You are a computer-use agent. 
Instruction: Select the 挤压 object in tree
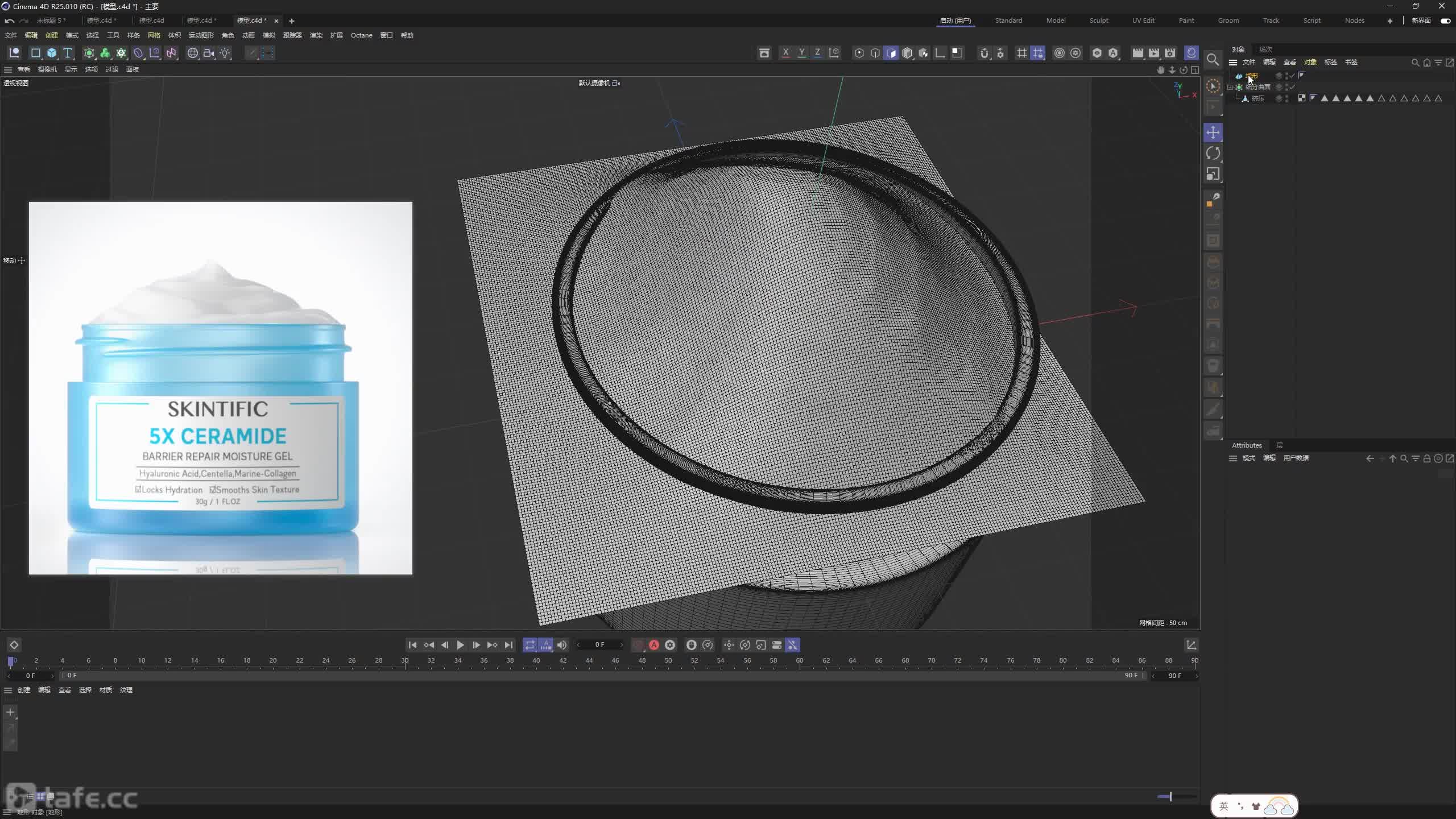tap(1258, 98)
